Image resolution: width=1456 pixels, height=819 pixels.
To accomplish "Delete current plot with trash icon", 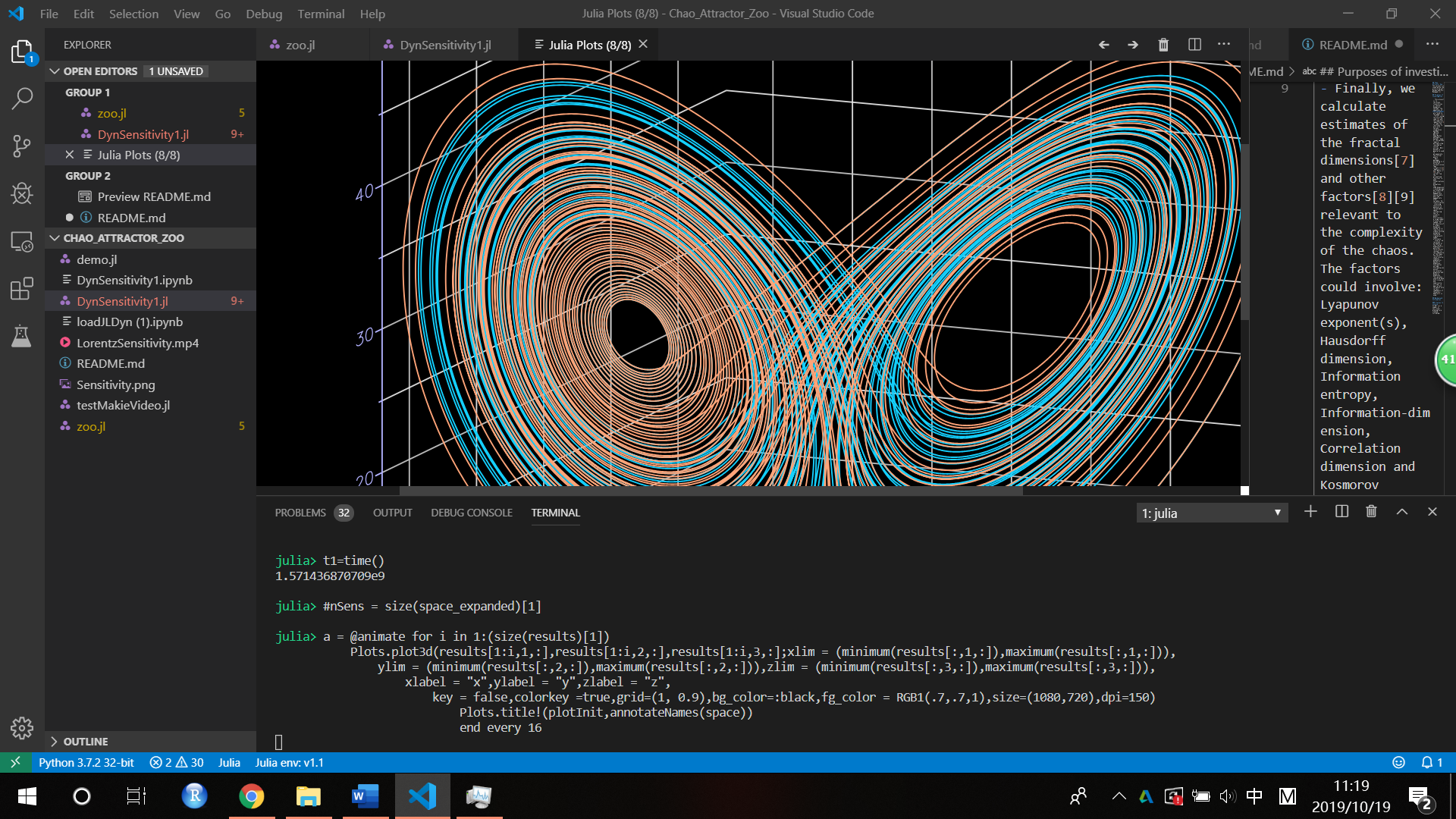I will tap(1163, 45).
